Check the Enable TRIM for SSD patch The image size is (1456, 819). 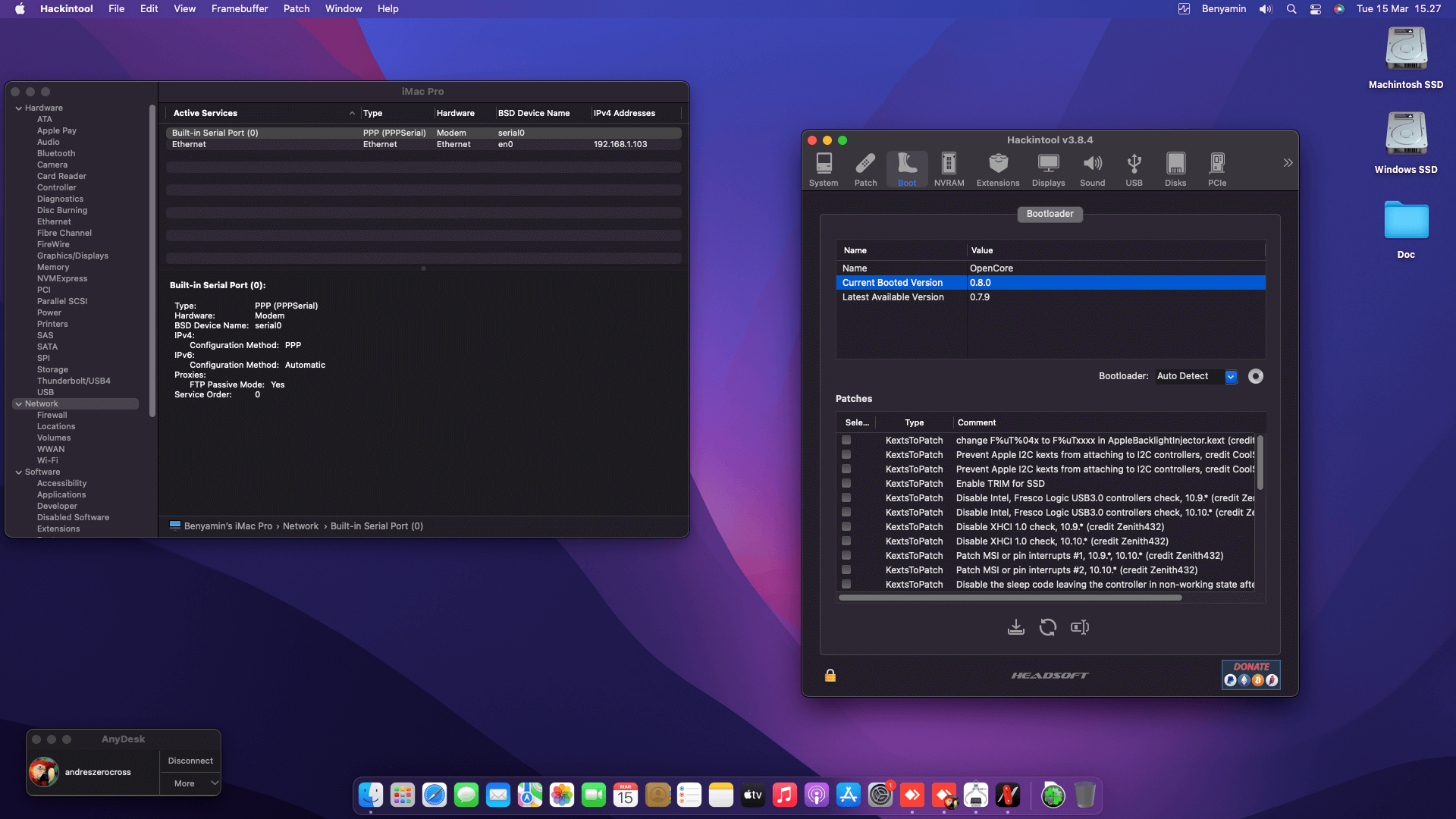tap(846, 483)
